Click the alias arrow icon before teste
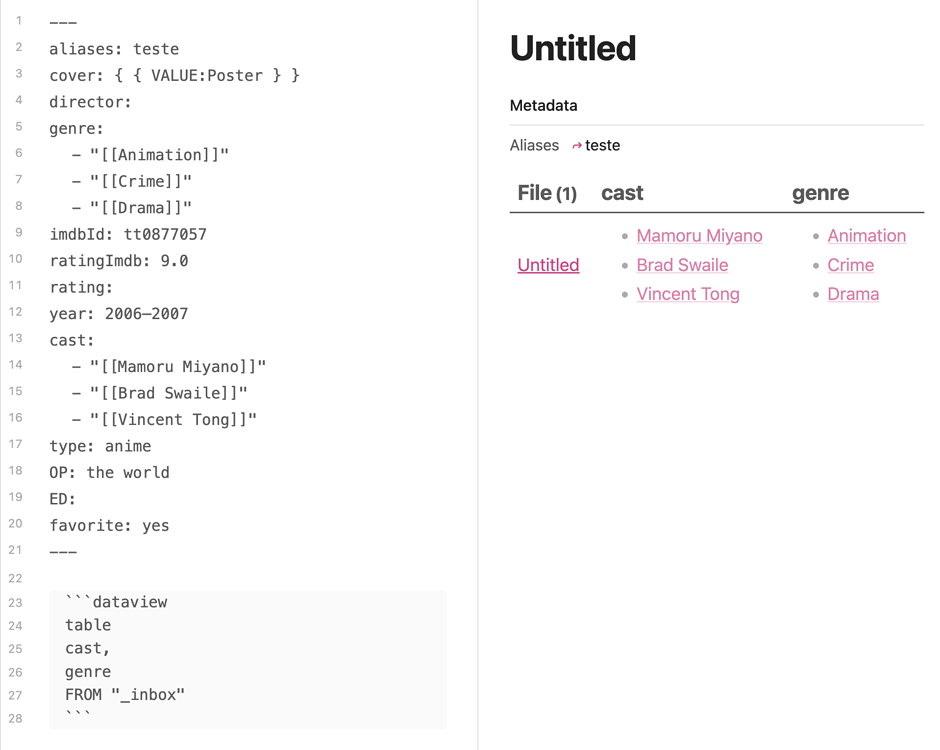 pyautogui.click(x=577, y=146)
